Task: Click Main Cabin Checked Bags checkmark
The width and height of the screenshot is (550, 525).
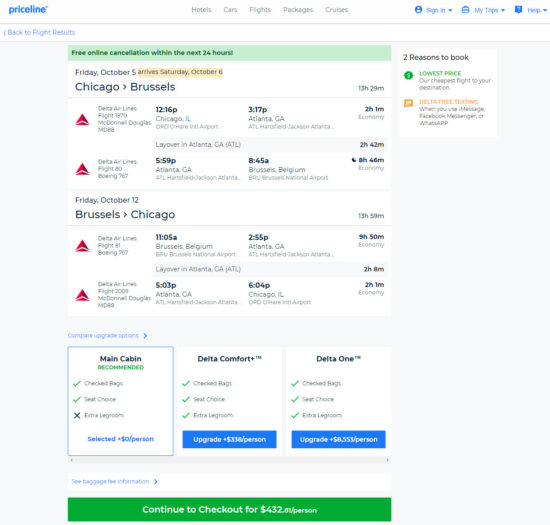Action: click(x=77, y=383)
